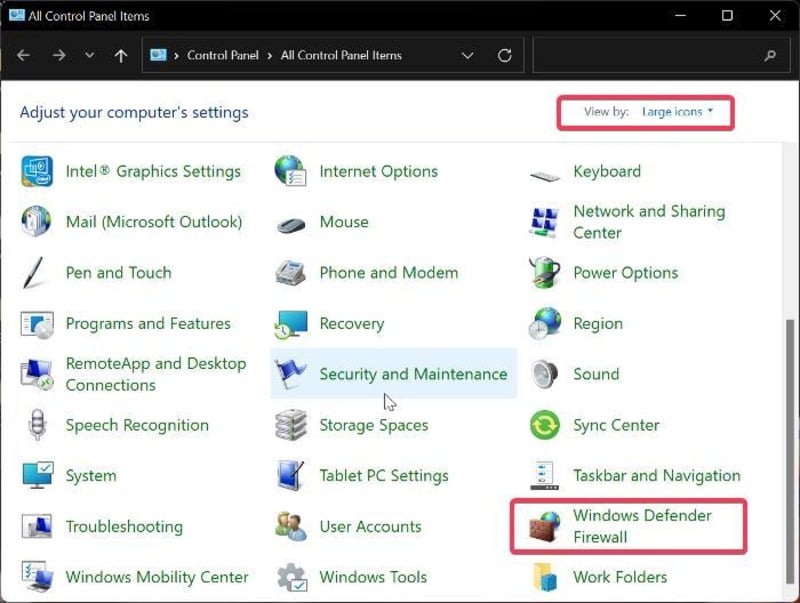Screen dimensions: 800x603
Task: Open Mail (Microsoft Outlook) icon
Action: [37, 221]
